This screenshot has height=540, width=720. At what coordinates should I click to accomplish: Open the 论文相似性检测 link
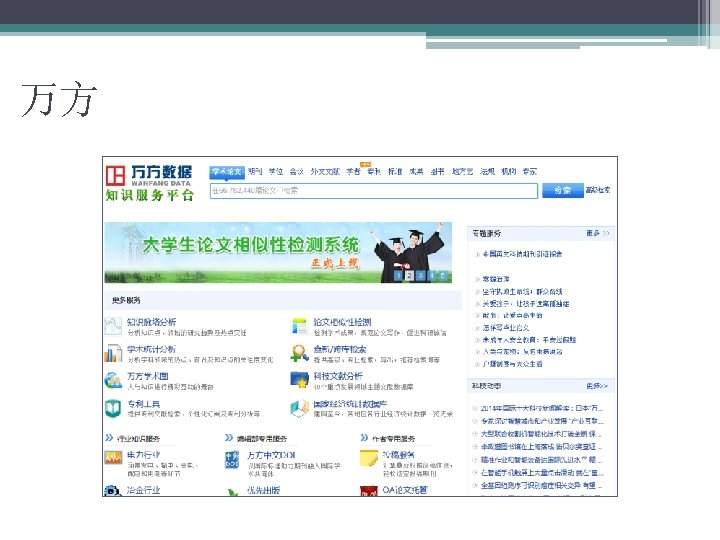pos(343,322)
